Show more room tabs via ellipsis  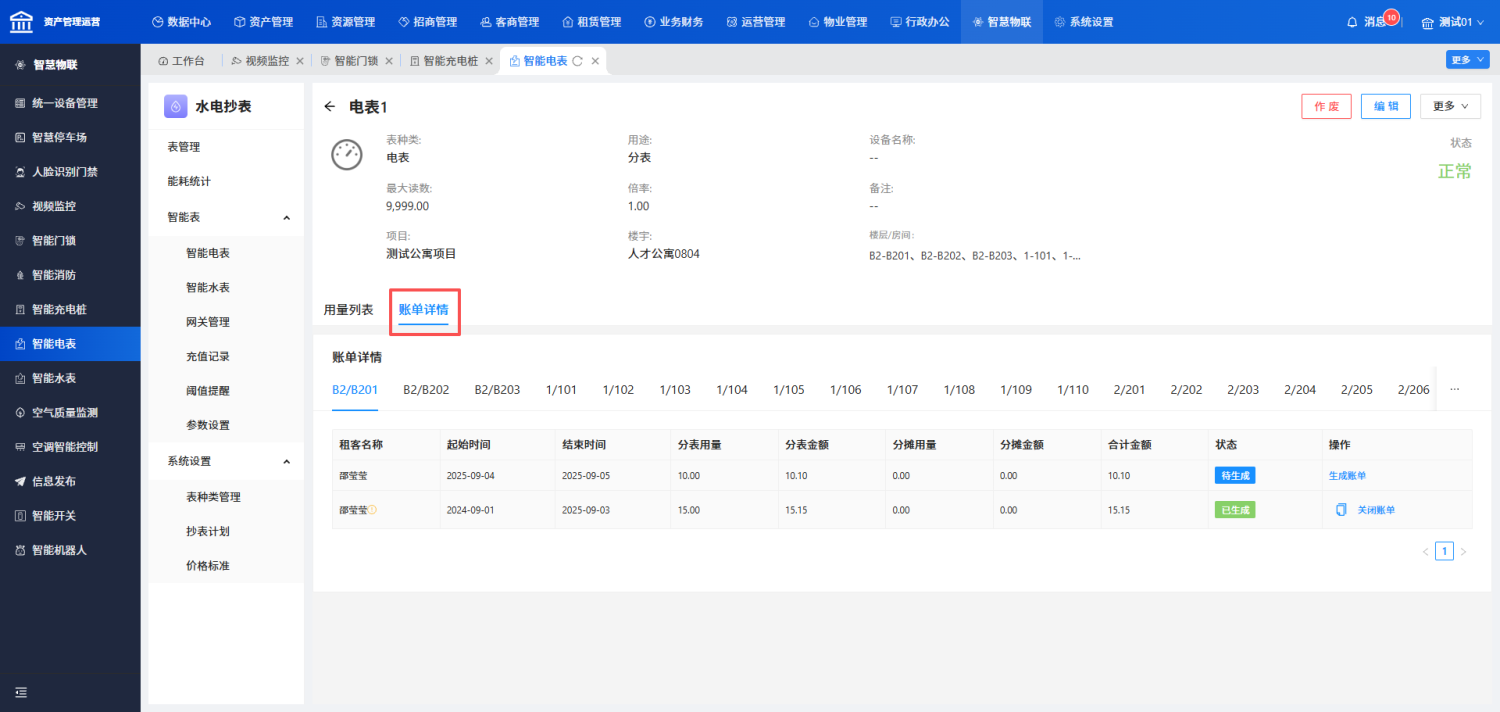tap(1454, 390)
